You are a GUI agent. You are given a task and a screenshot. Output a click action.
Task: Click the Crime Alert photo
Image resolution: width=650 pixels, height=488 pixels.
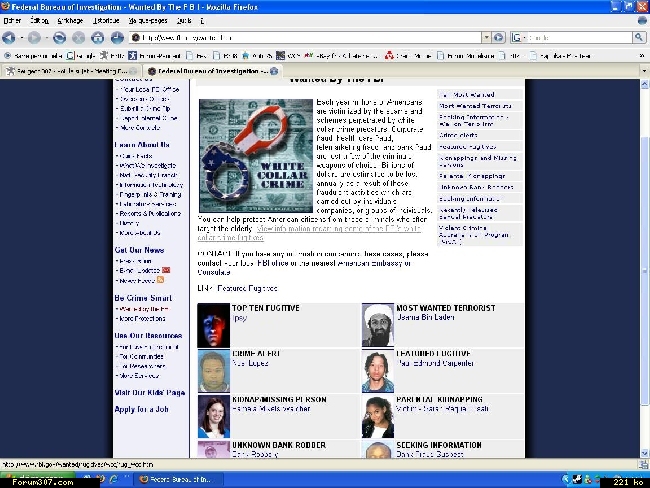[213, 371]
